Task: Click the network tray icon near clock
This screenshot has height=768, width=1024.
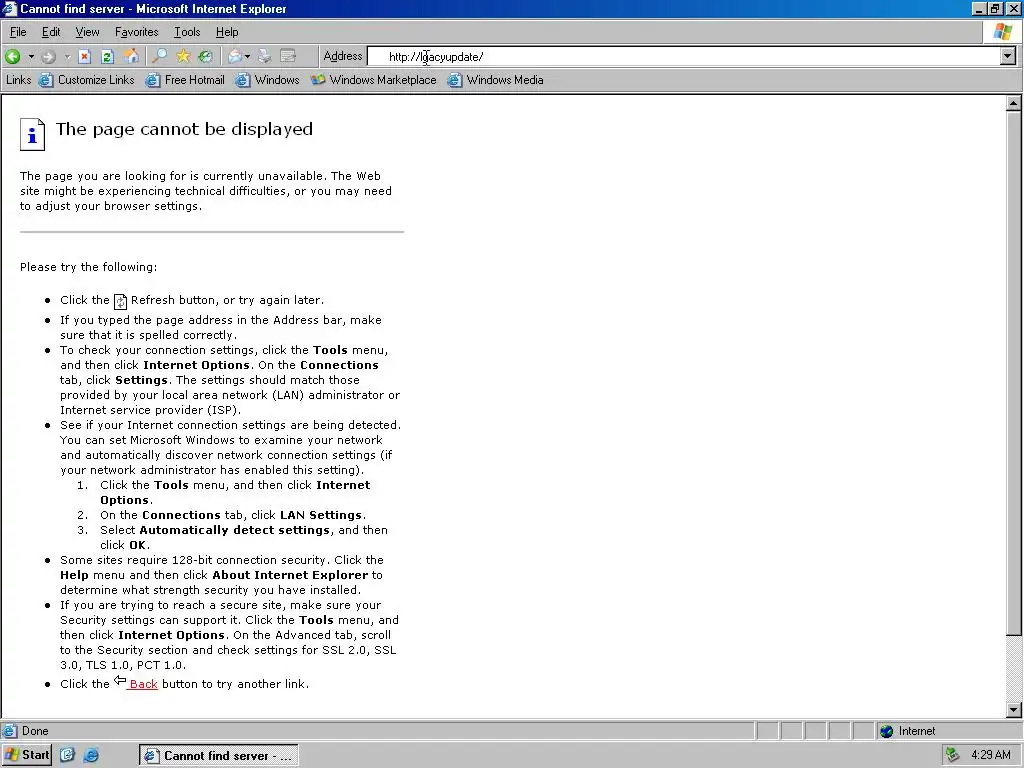Action: point(953,755)
